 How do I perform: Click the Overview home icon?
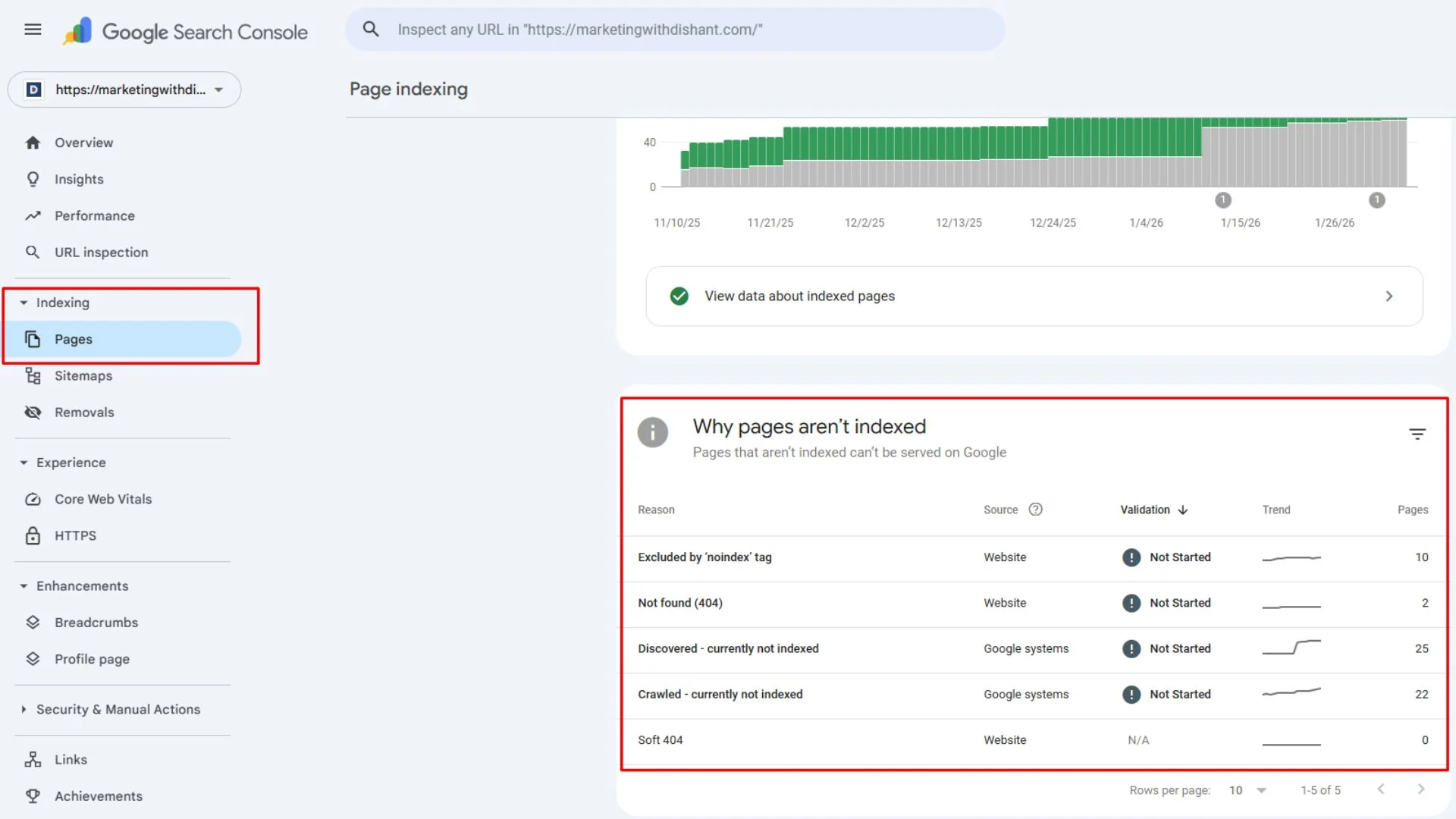pyautogui.click(x=33, y=143)
